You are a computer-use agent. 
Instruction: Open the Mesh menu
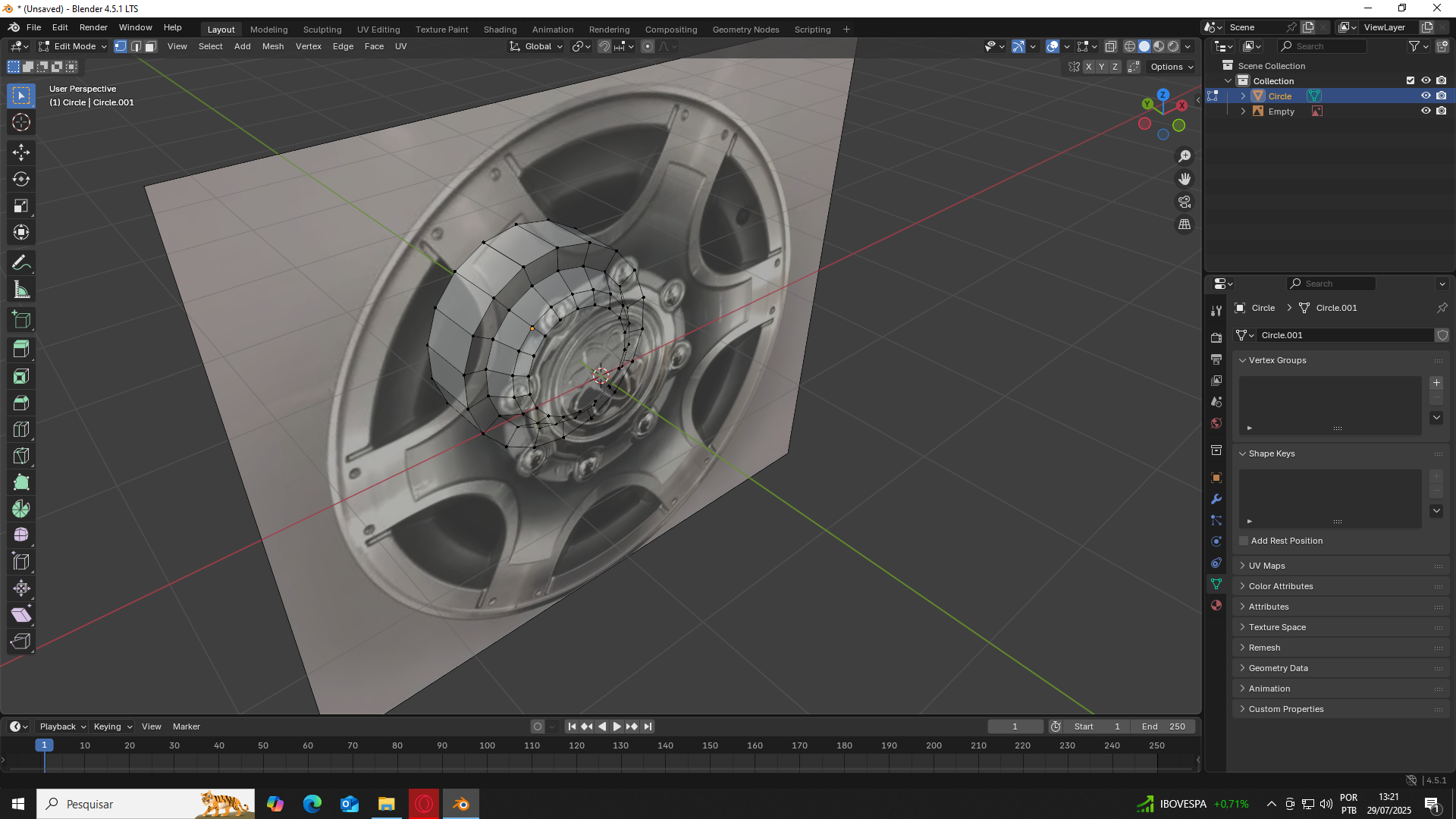pos(273,46)
